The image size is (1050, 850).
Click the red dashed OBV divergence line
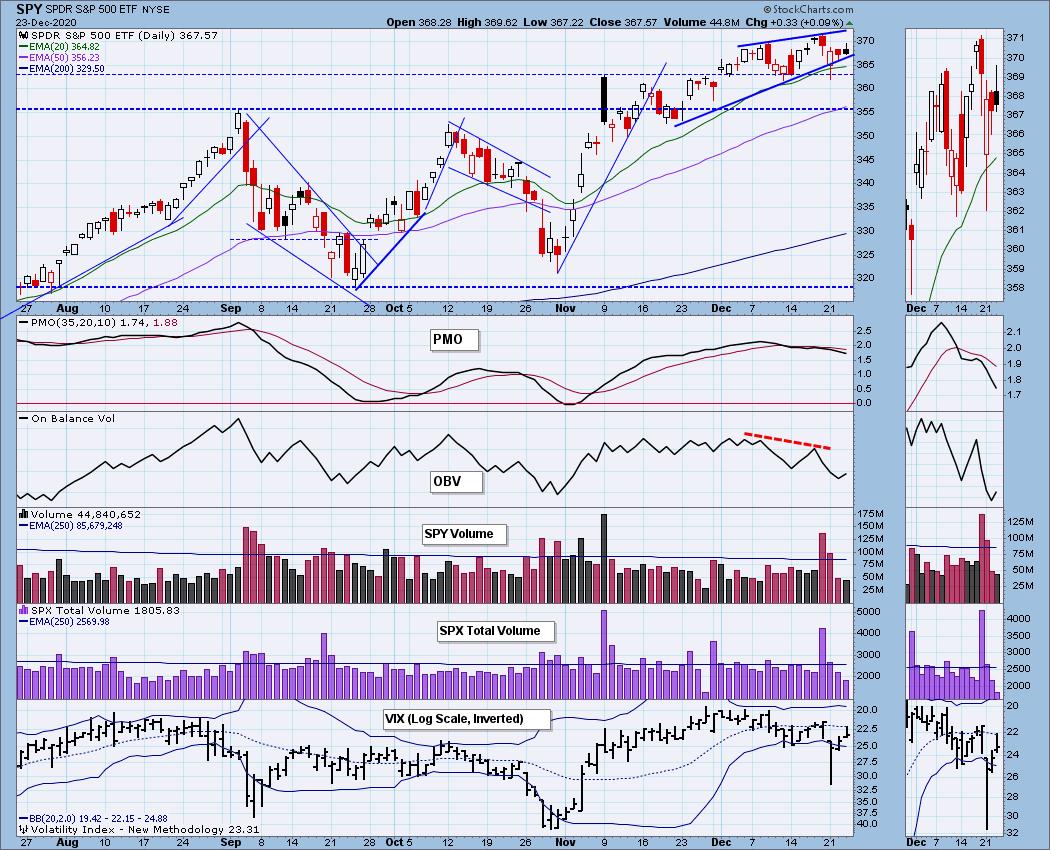(788, 441)
